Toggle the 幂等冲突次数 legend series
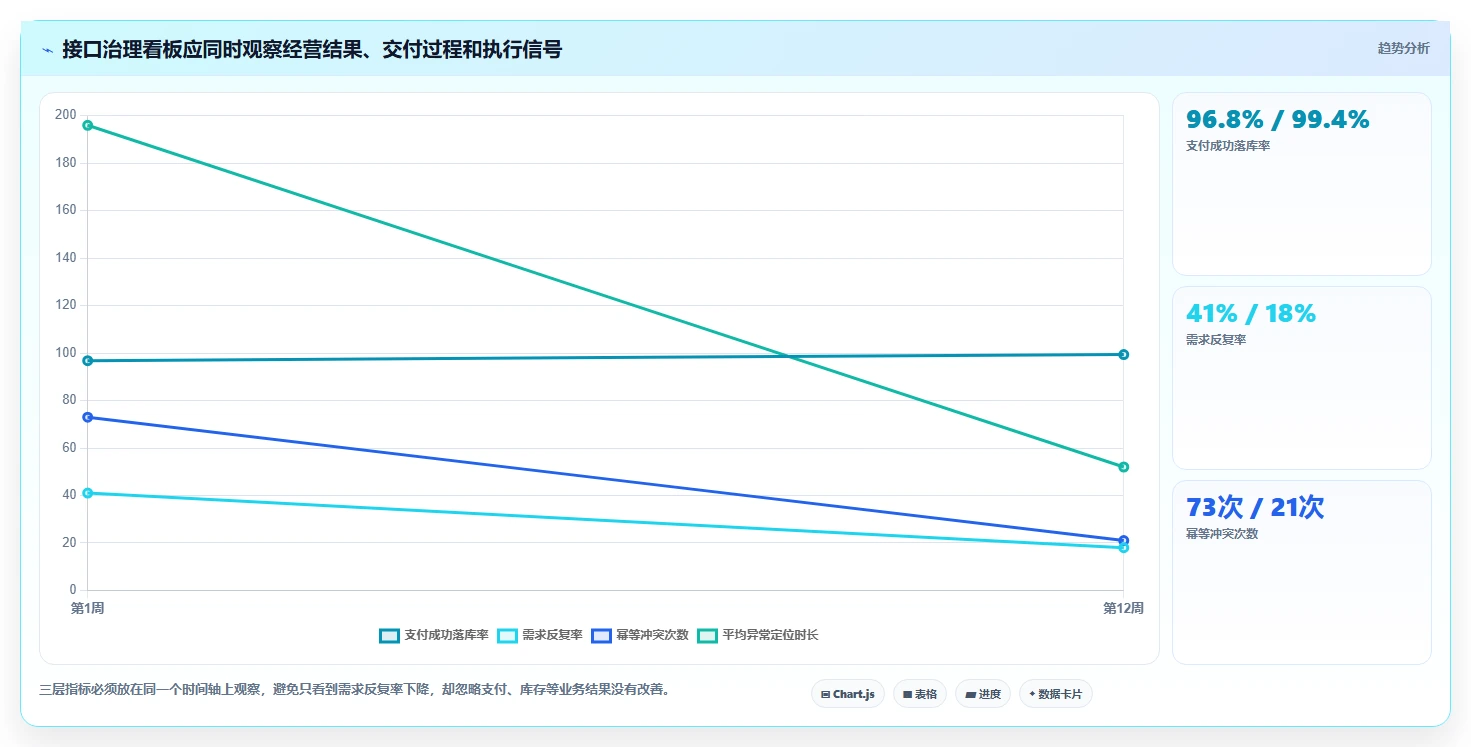The height and width of the screenshot is (747, 1471). pos(640,635)
